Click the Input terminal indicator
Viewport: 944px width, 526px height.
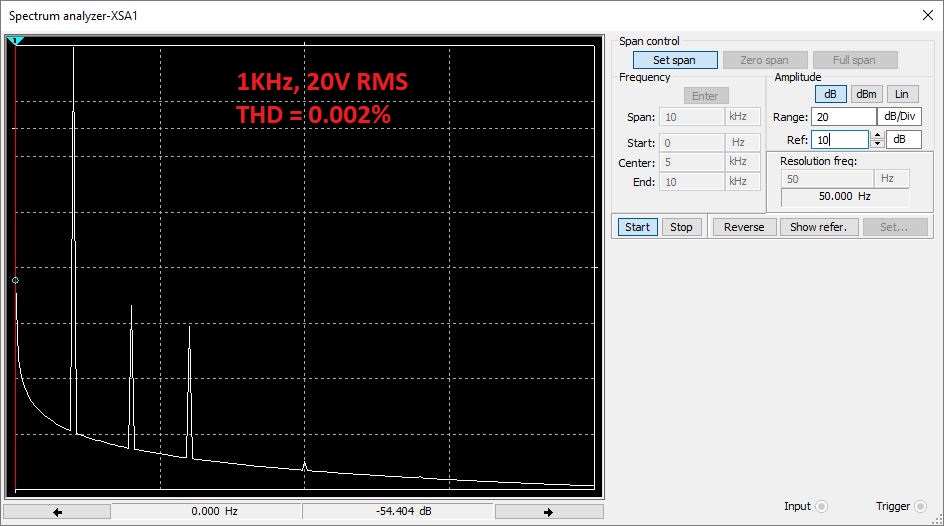[822, 507]
